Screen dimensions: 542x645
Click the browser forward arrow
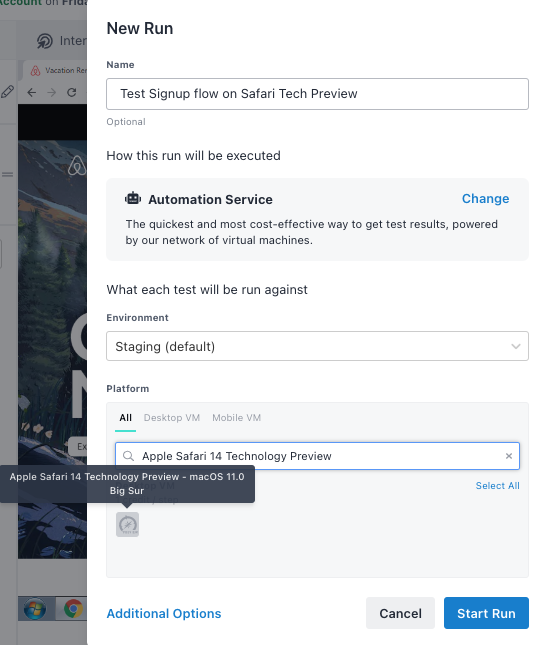tap(51, 92)
